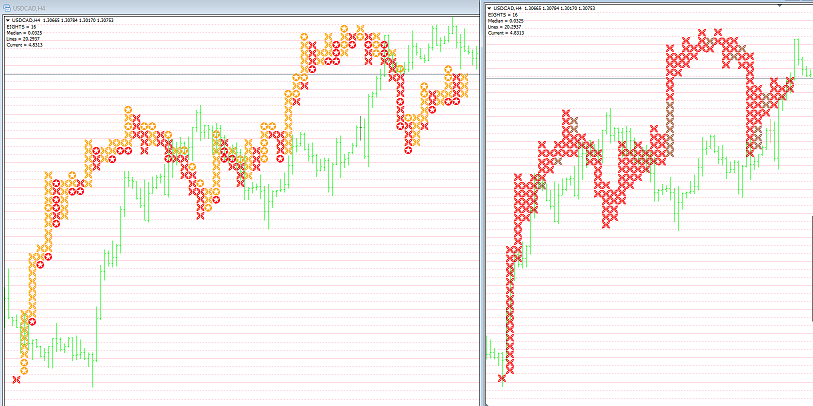This screenshot has width=813, height=406.
Task: Click 'Median = 0.0325' text in left chart
Action: coord(24,33)
